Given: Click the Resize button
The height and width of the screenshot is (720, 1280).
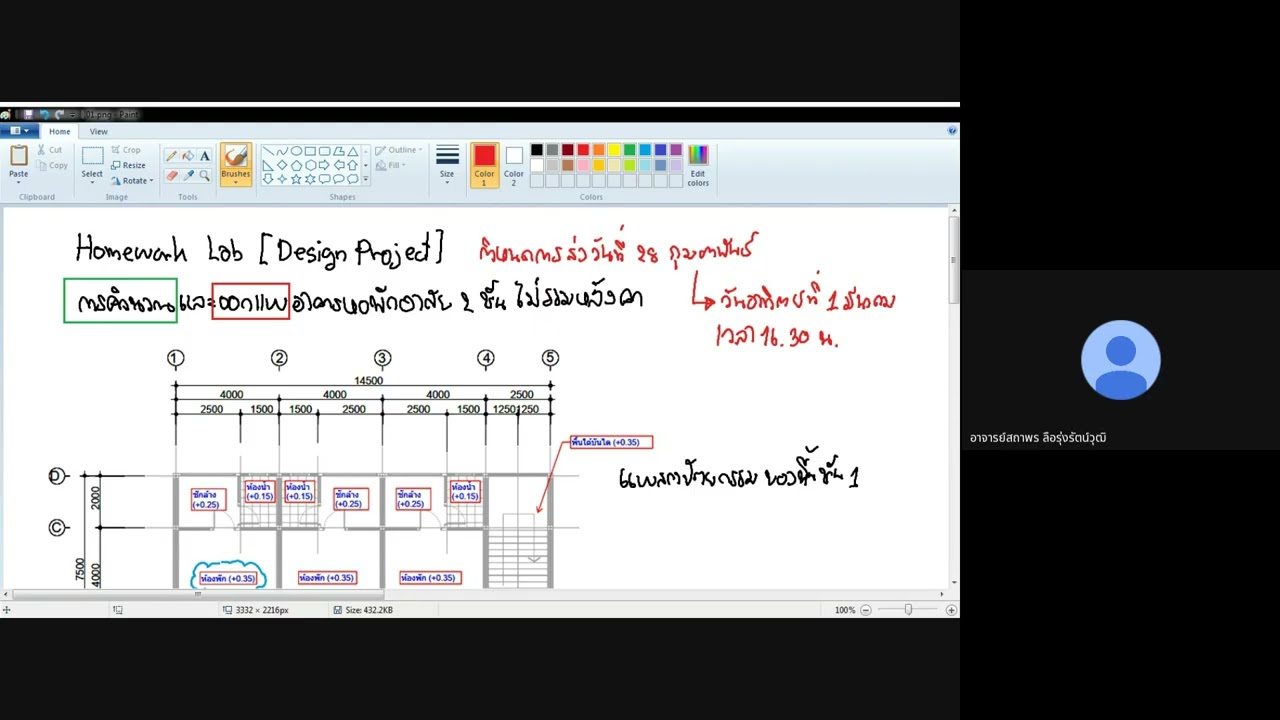Looking at the screenshot, I should 128,165.
